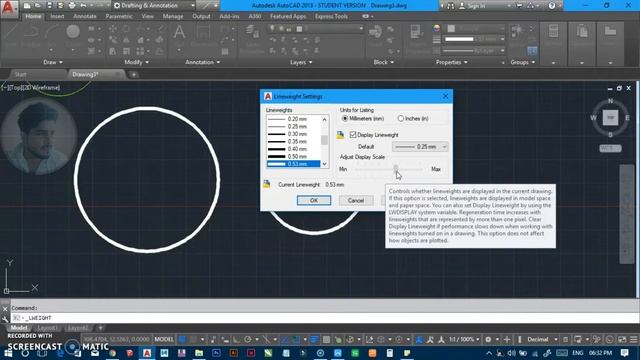Expand the Properties panel flyout

coord(451,62)
